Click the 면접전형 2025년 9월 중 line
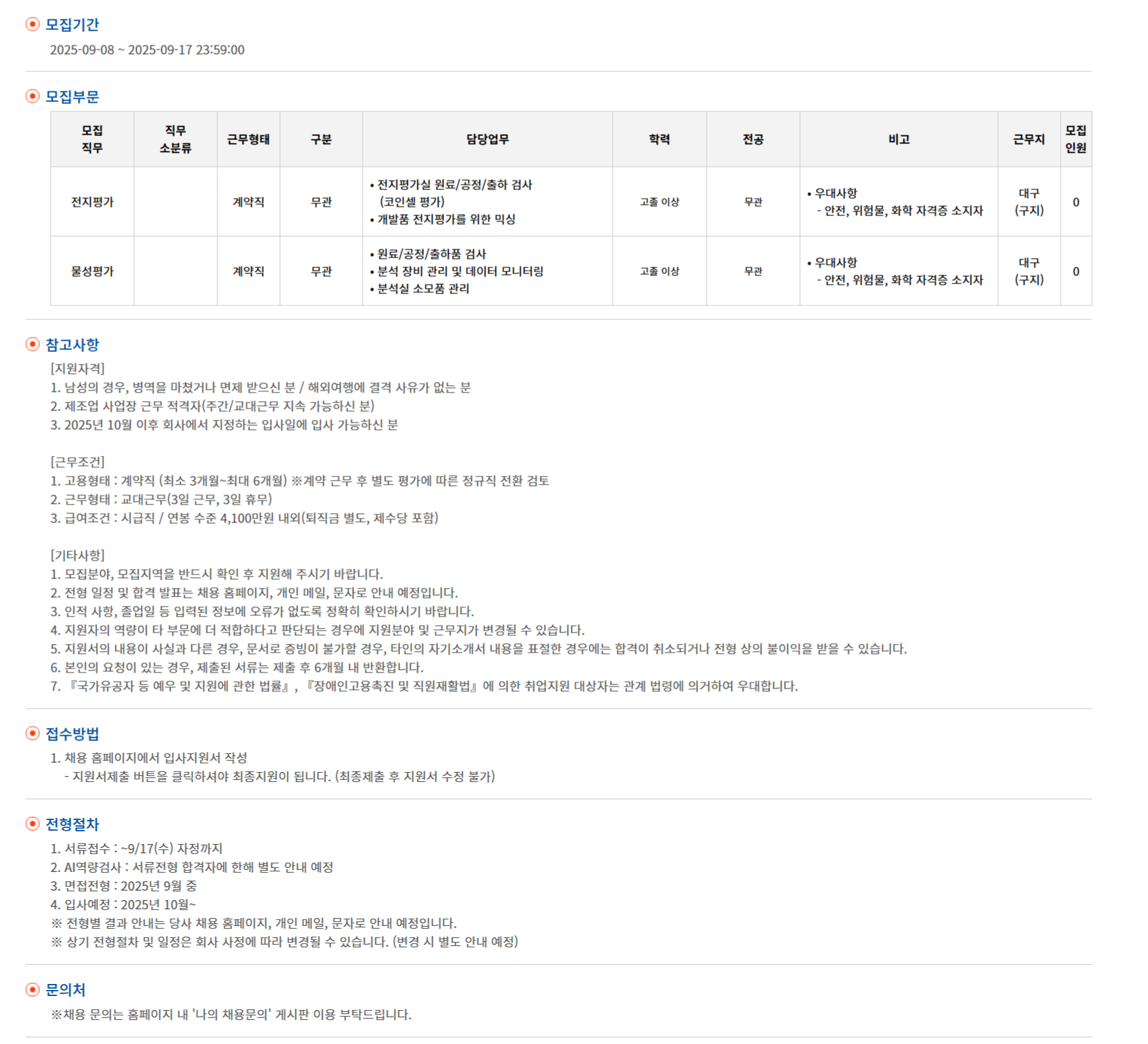Viewport: 1148px width, 1044px height. 124,886
